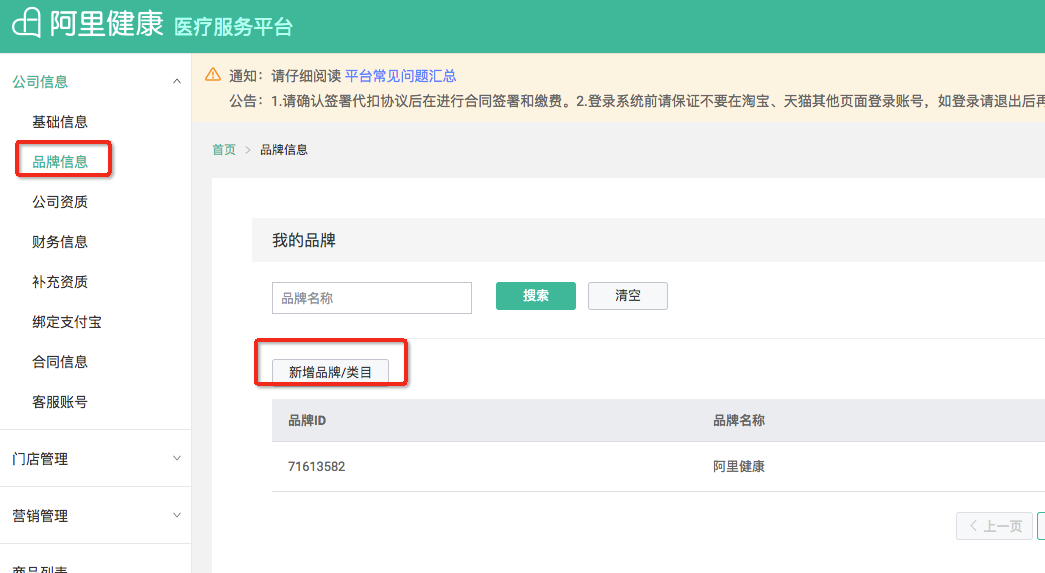Click the 品牌名称 column header
The width and height of the screenshot is (1045, 573).
tap(739, 420)
